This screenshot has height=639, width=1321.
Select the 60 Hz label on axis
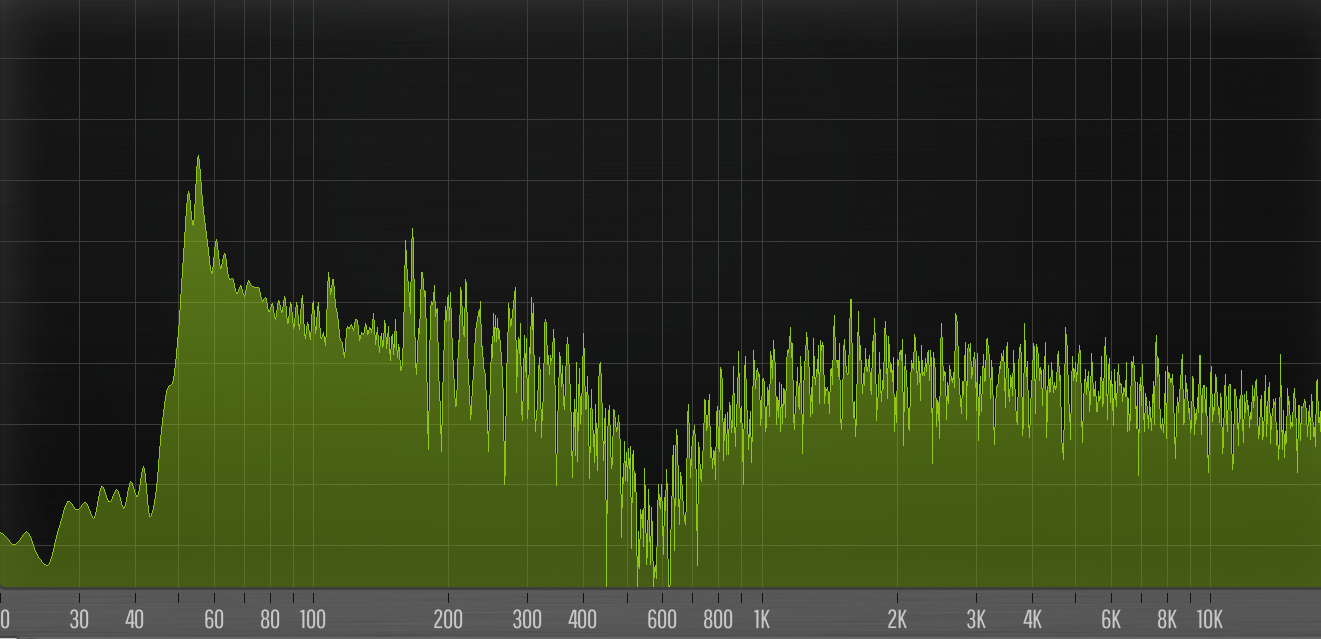pyautogui.click(x=214, y=619)
